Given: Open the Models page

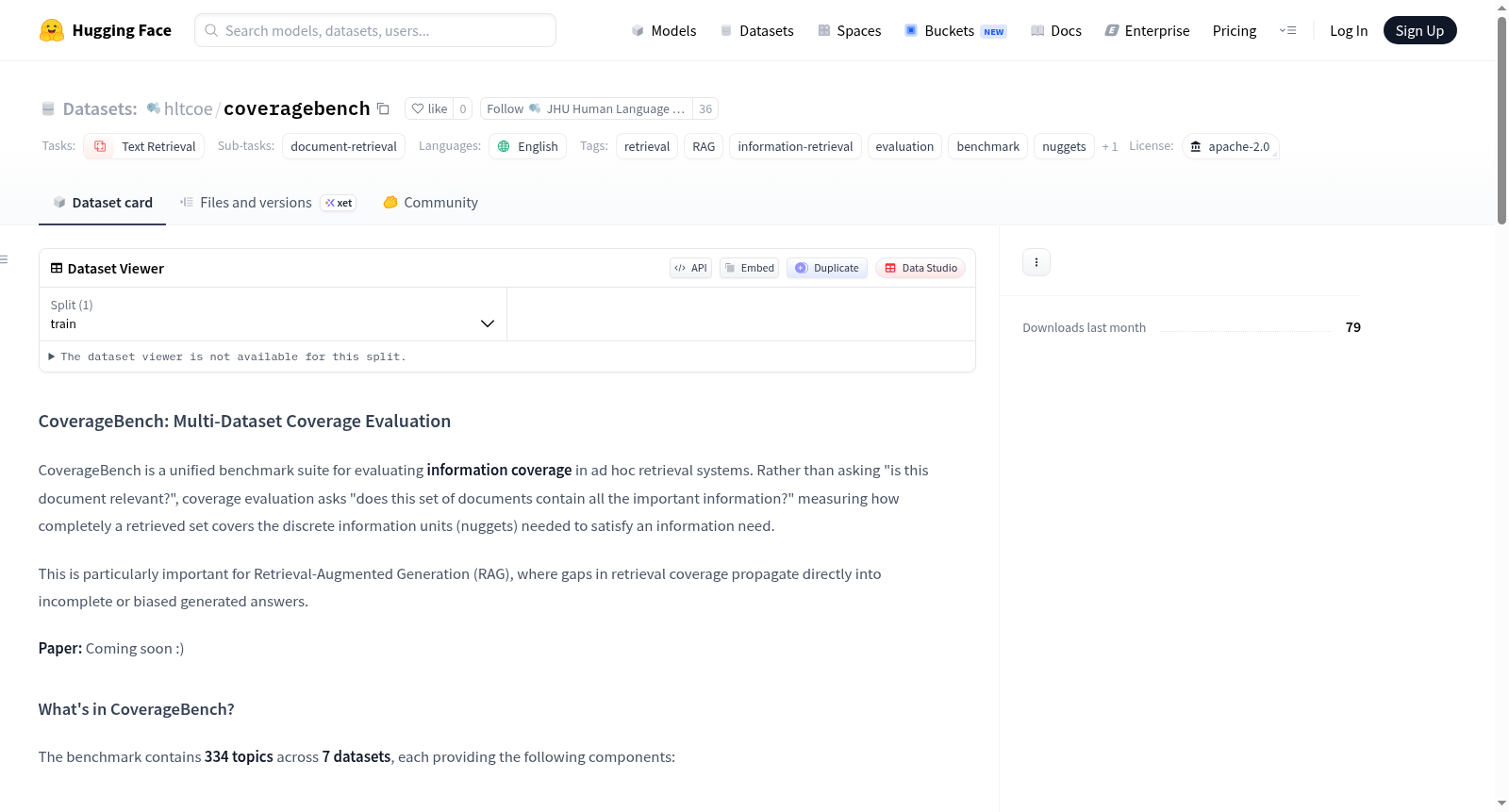Looking at the screenshot, I should [x=664, y=30].
